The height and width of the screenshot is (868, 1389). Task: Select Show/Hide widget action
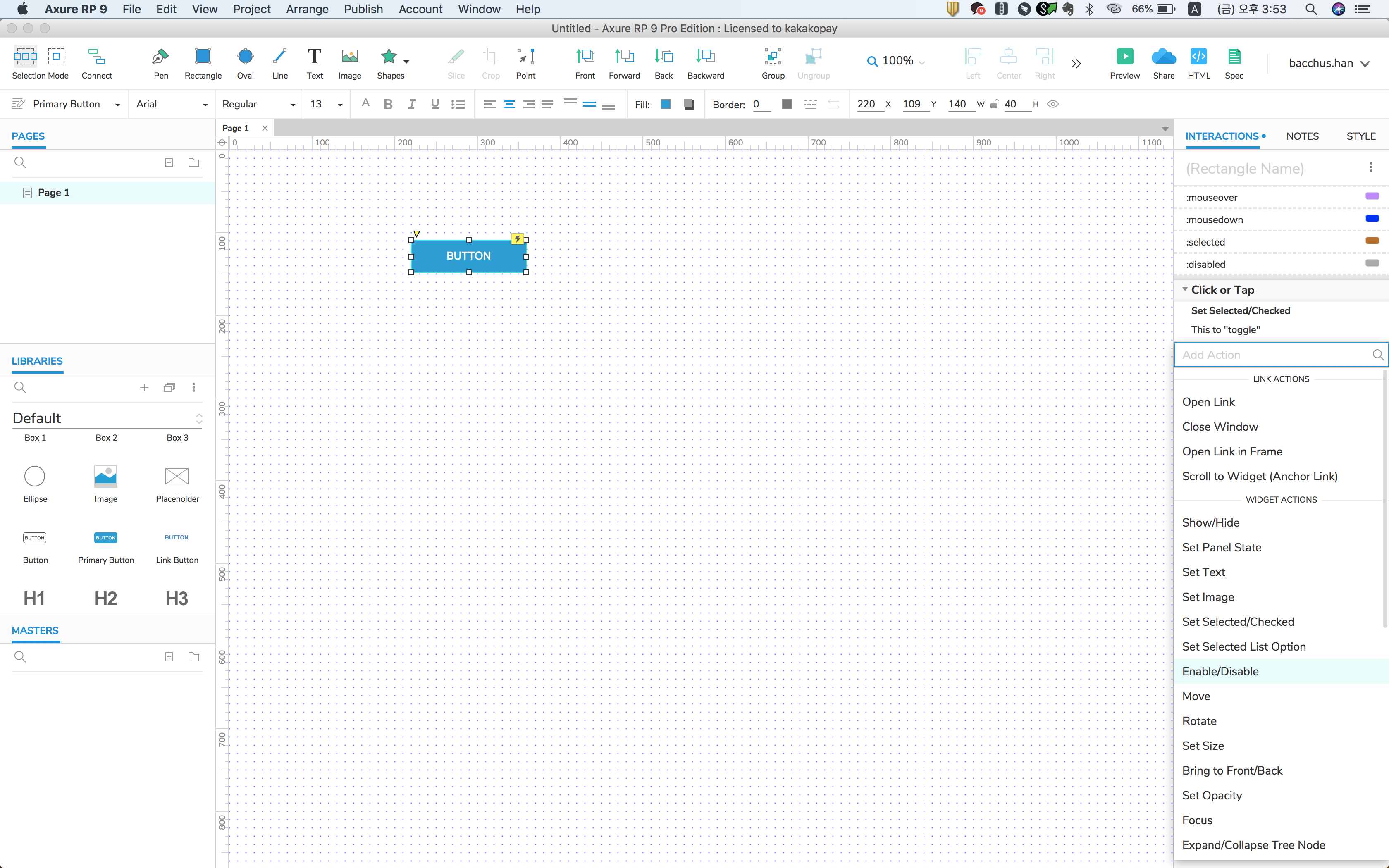(1210, 522)
